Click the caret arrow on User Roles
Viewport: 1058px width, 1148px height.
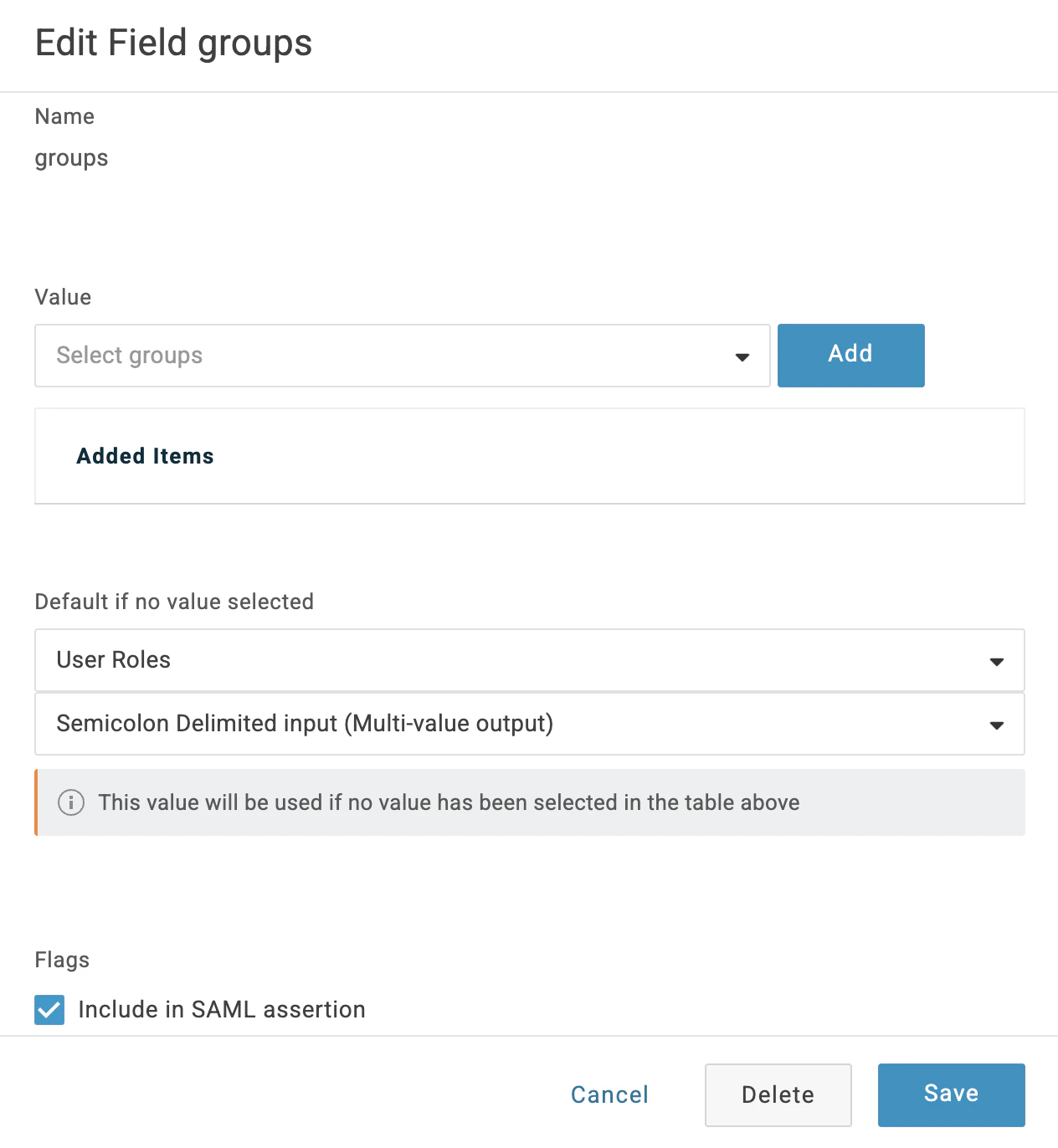click(x=996, y=662)
